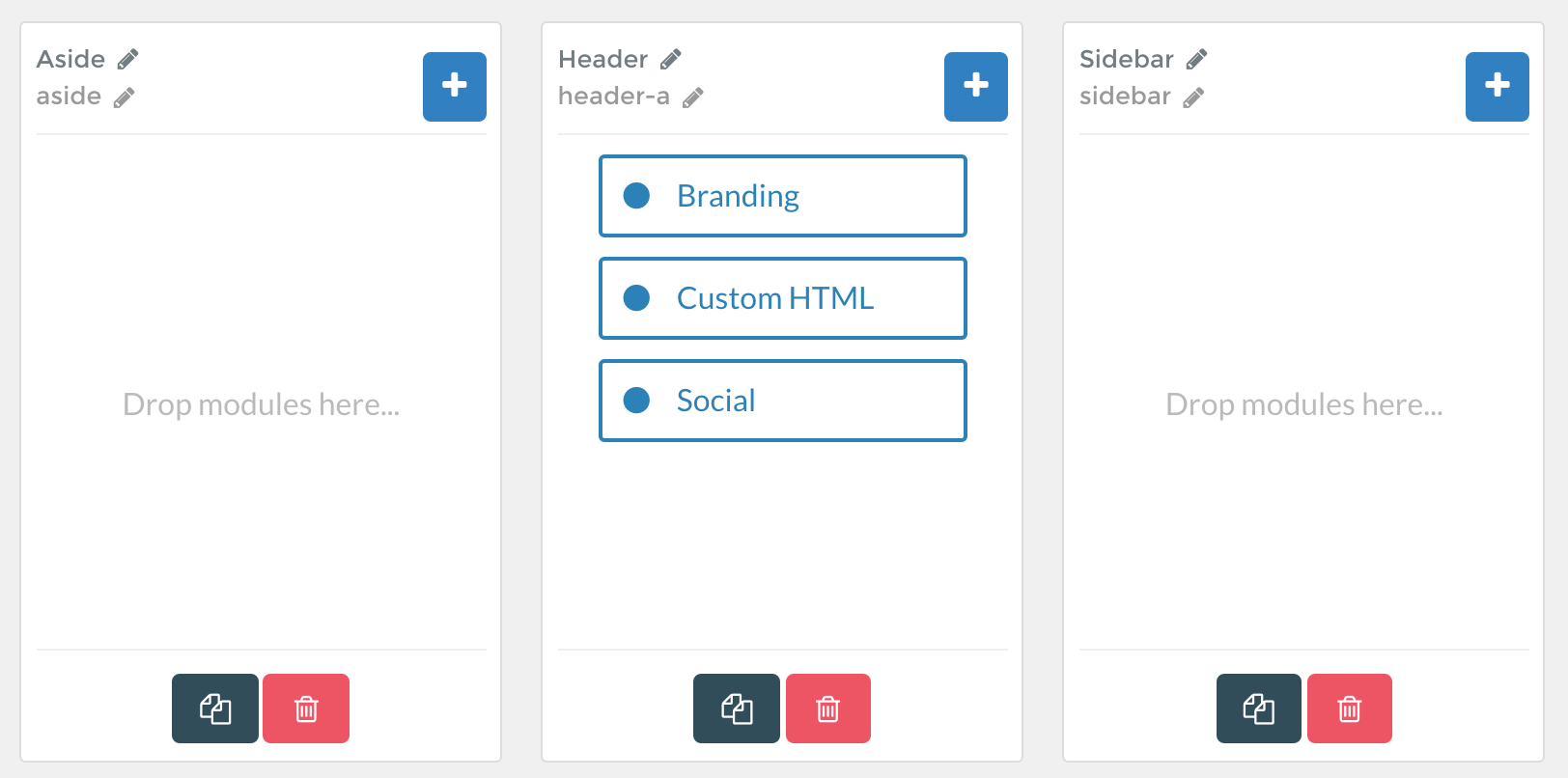1568x778 pixels.
Task: Edit the 'aside' key pencil icon
Action: point(124,97)
